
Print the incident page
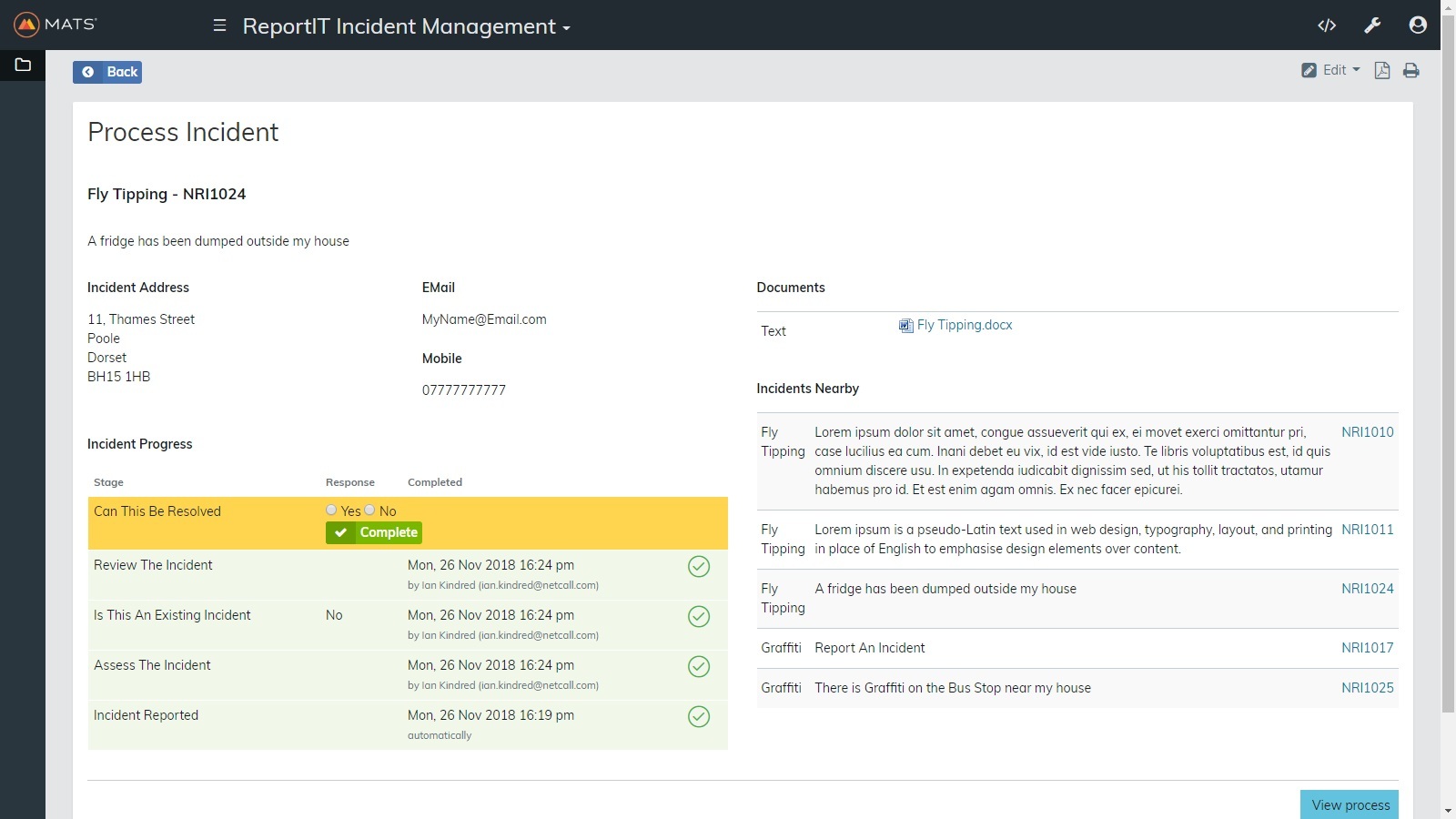[x=1410, y=71]
